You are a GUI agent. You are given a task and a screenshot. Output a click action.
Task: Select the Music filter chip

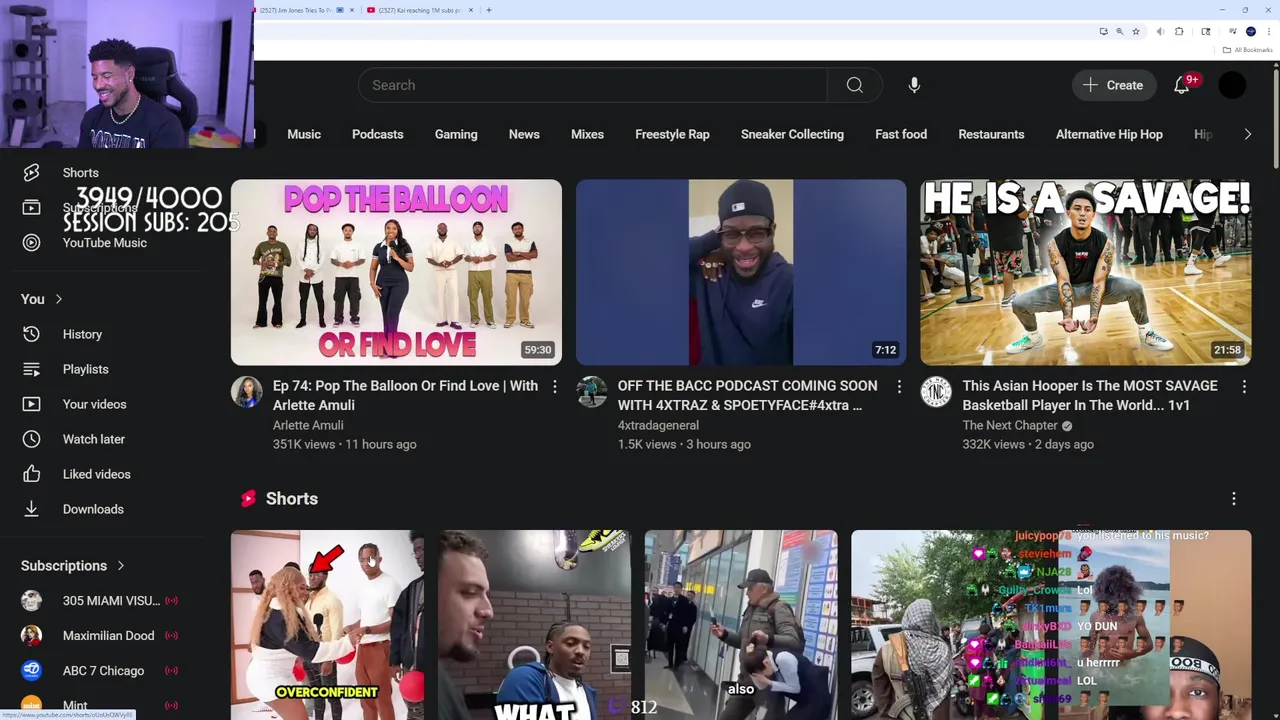point(304,134)
